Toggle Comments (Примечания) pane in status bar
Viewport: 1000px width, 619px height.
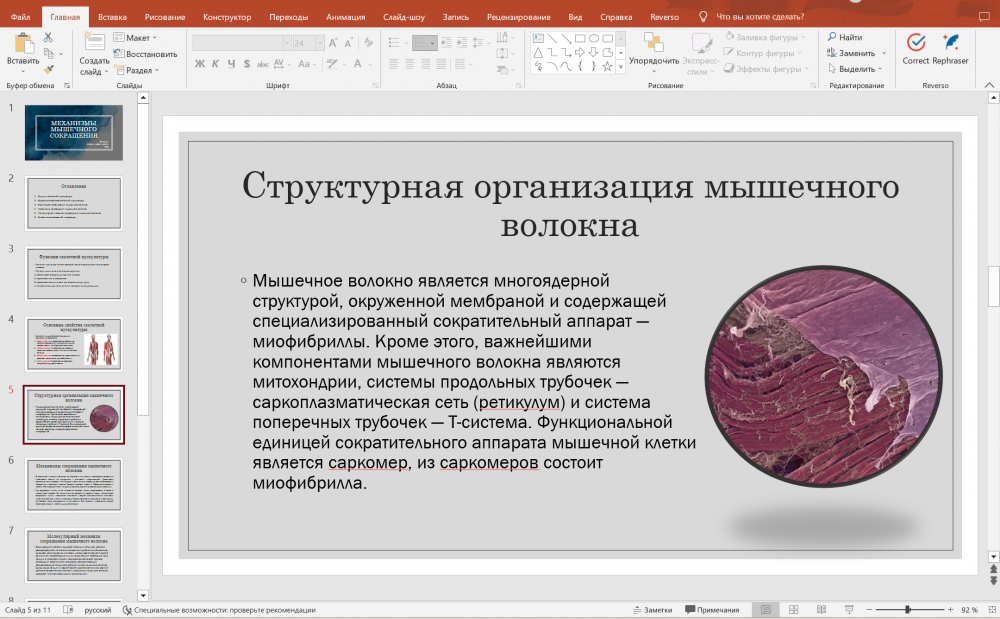tap(712, 609)
